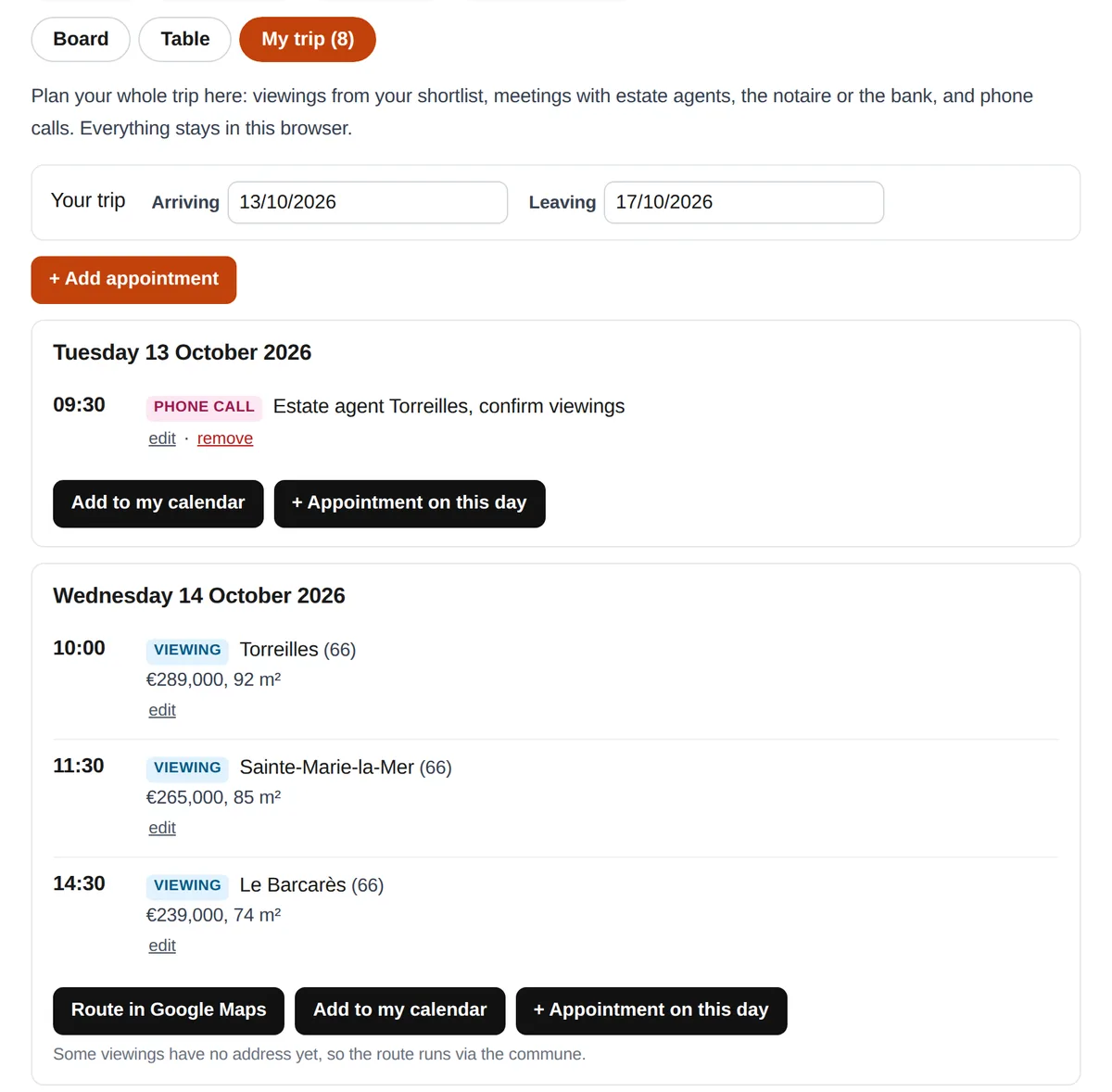
Task: Edit the 09:30 phone call appointment
Action: click(162, 438)
